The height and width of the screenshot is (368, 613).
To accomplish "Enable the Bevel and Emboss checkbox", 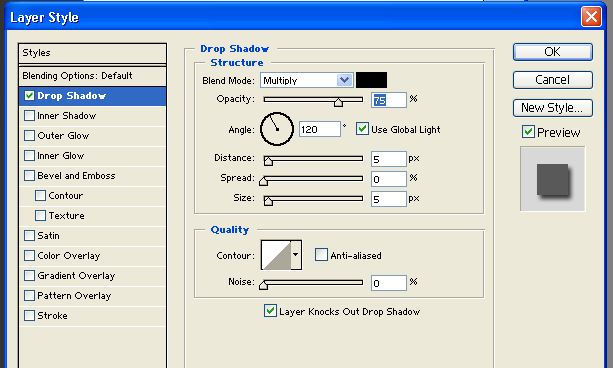I will point(29,176).
